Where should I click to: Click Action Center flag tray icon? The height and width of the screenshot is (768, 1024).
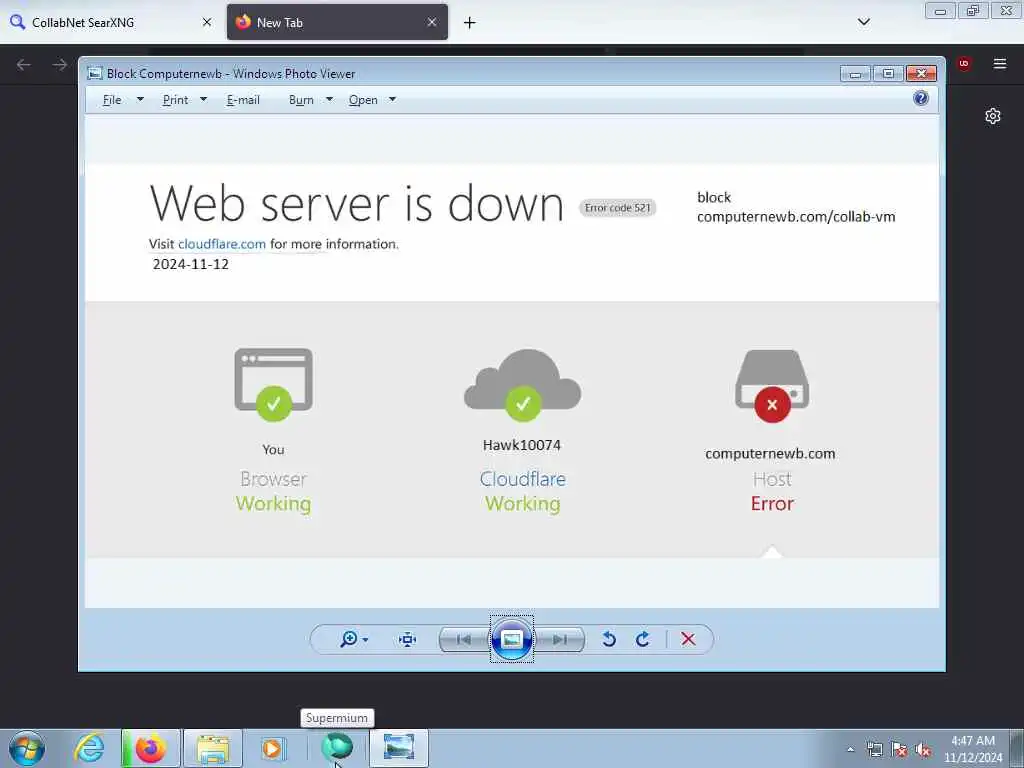coord(899,750)
